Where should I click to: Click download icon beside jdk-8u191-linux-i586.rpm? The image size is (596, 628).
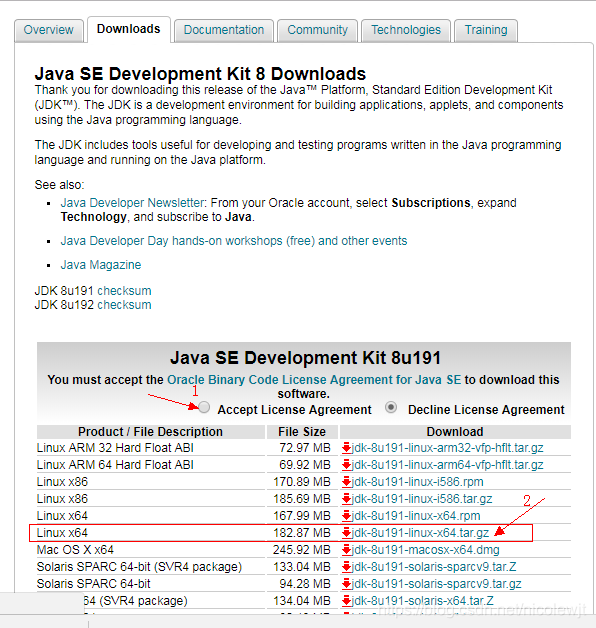346,482
